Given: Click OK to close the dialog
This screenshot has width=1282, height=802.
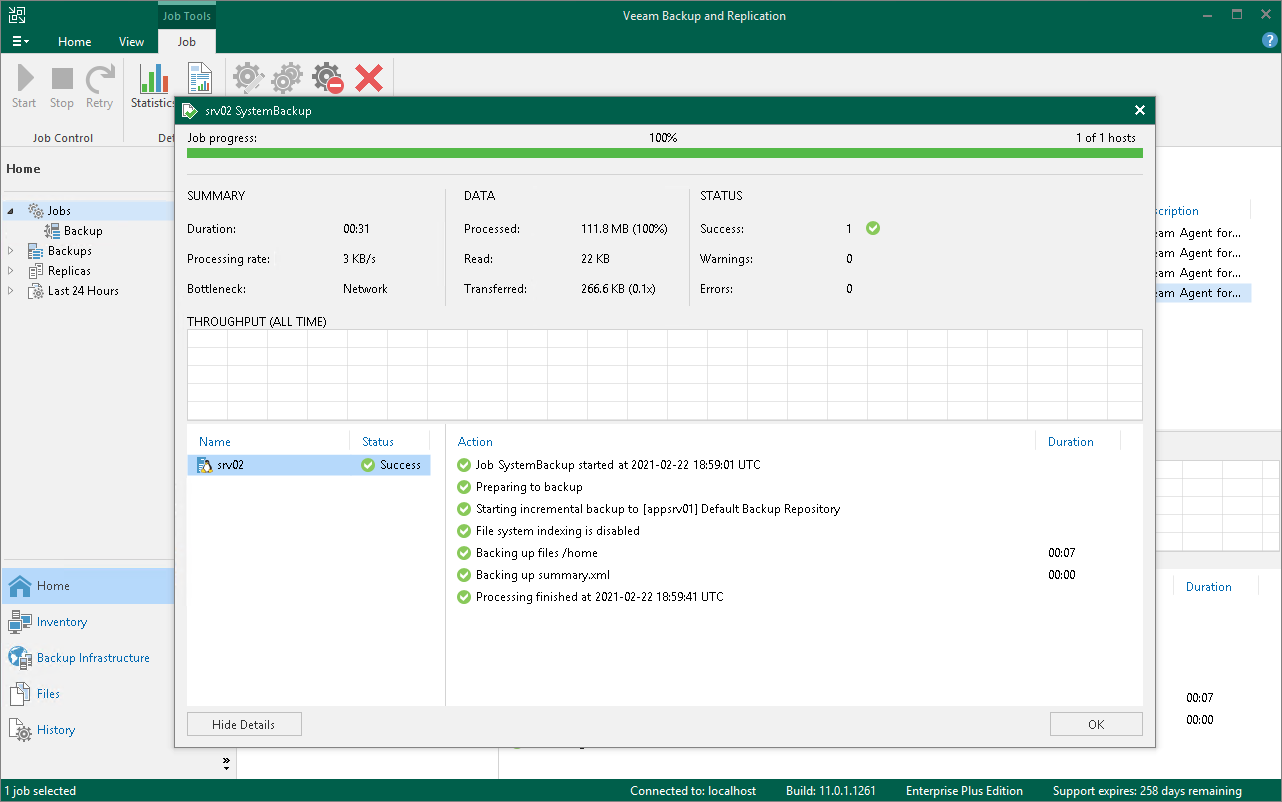Looking at the screenshot, I should (1096, 724).
